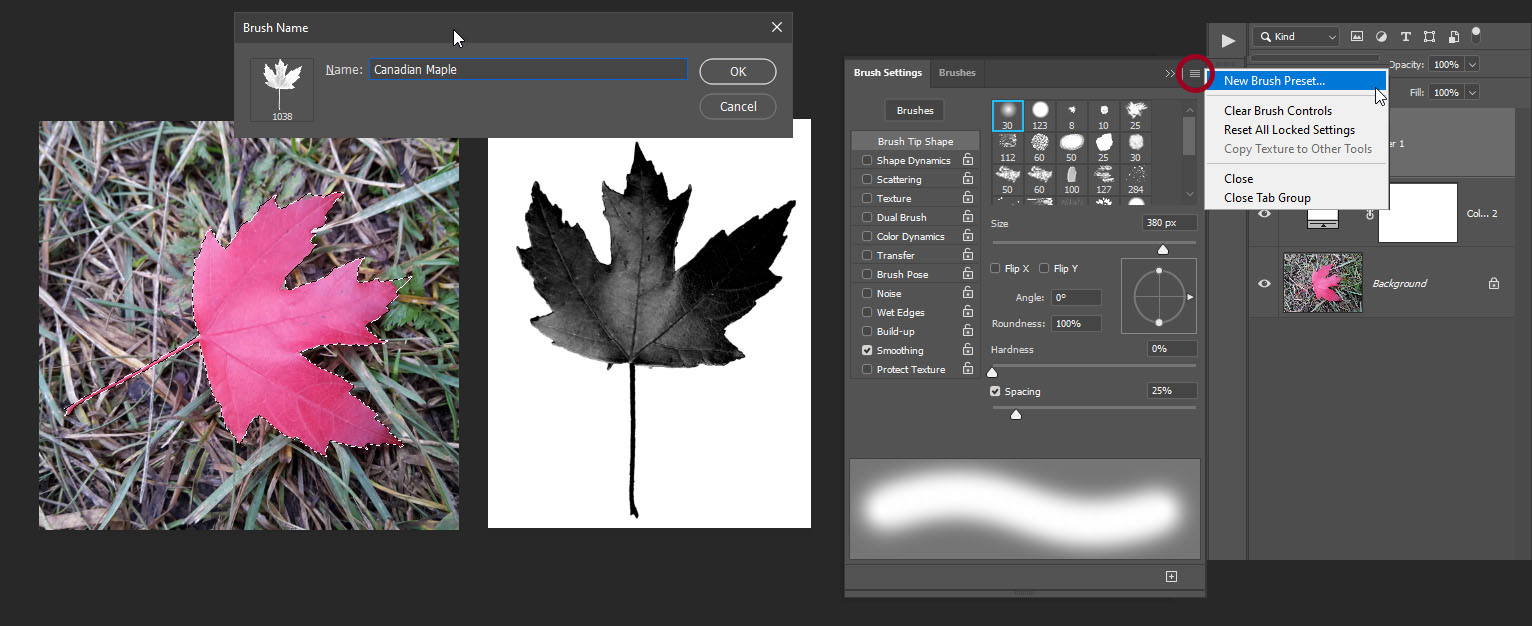Choose New Brush Preset from the menu

tap(1273, 80)
